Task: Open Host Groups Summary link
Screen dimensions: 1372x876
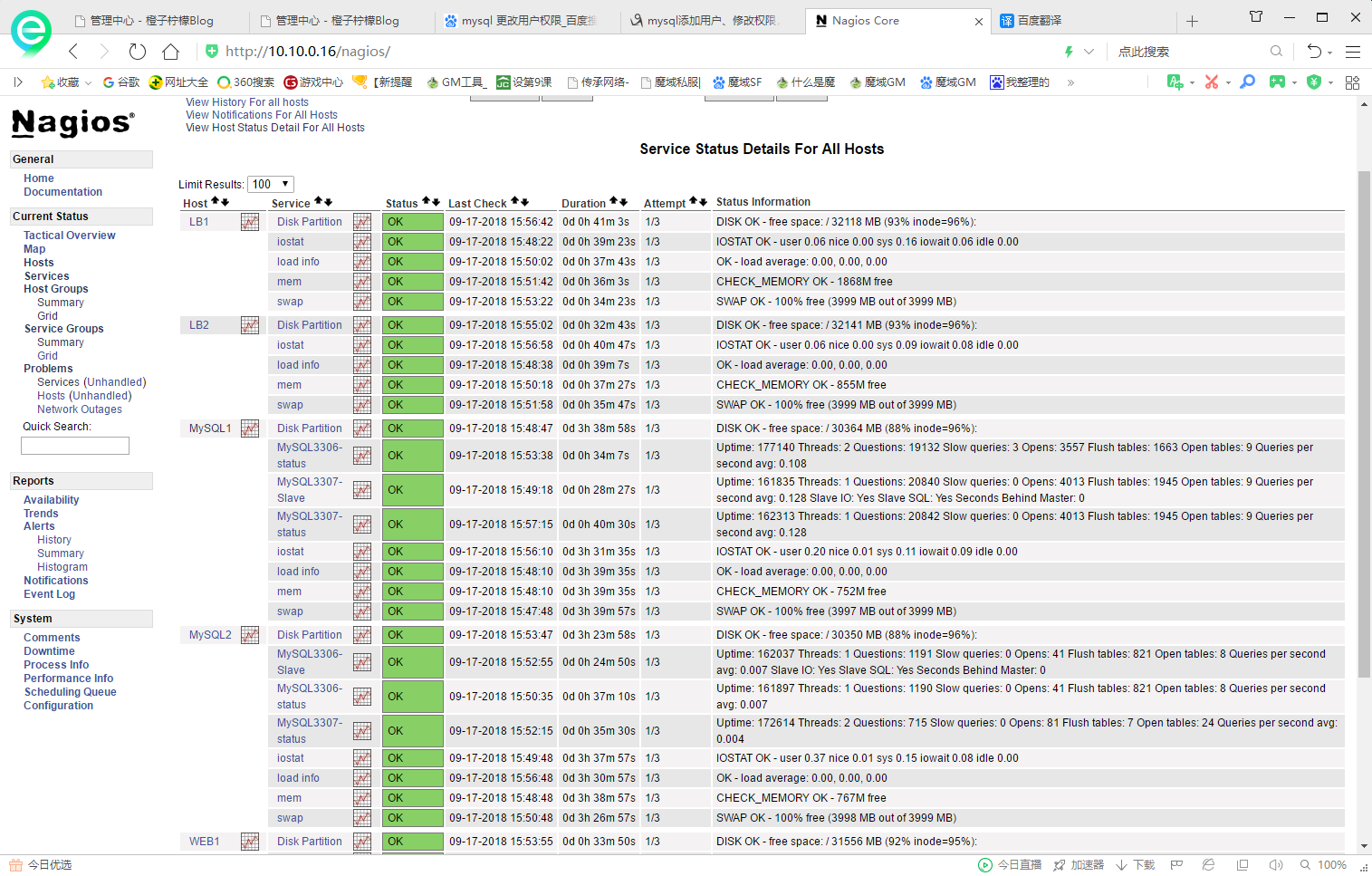Action: click(x=61, y=303)
